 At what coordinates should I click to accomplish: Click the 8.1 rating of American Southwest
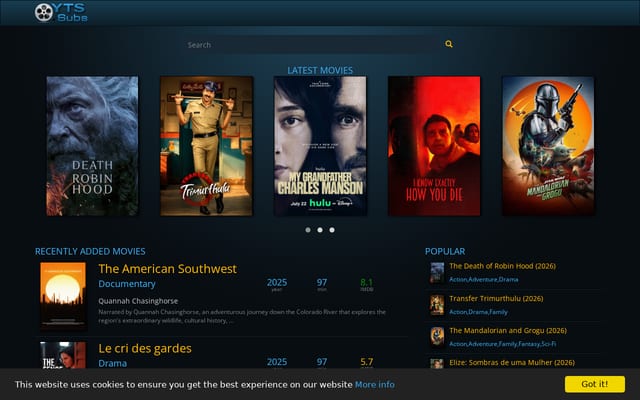367,282
